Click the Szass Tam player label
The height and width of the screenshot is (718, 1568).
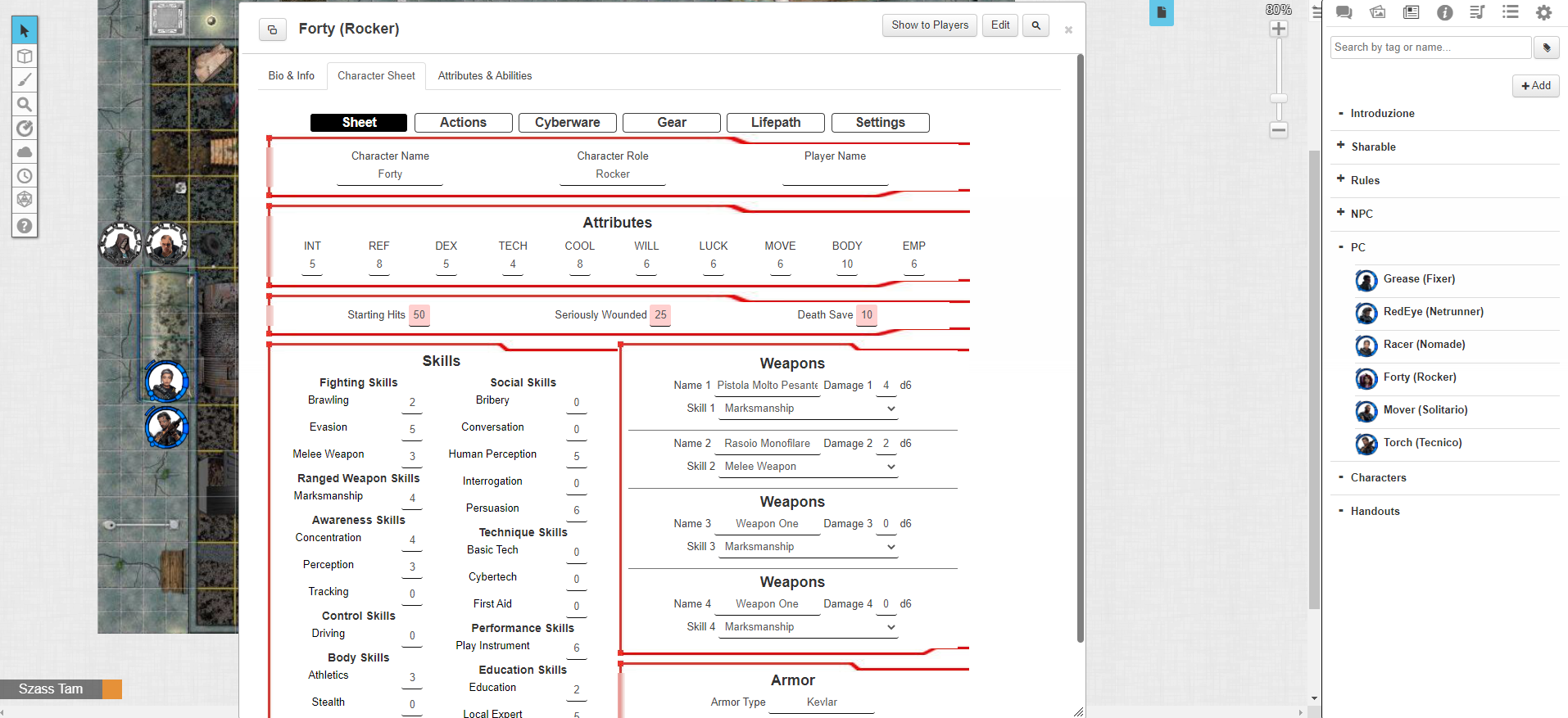tap(51, 689)
